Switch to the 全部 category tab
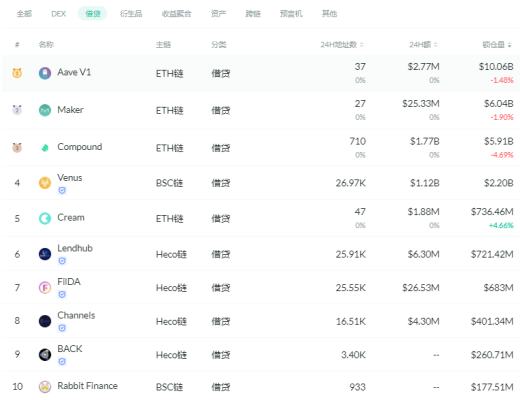The width and height of the screenshot is (520, 400). point(24,13)
